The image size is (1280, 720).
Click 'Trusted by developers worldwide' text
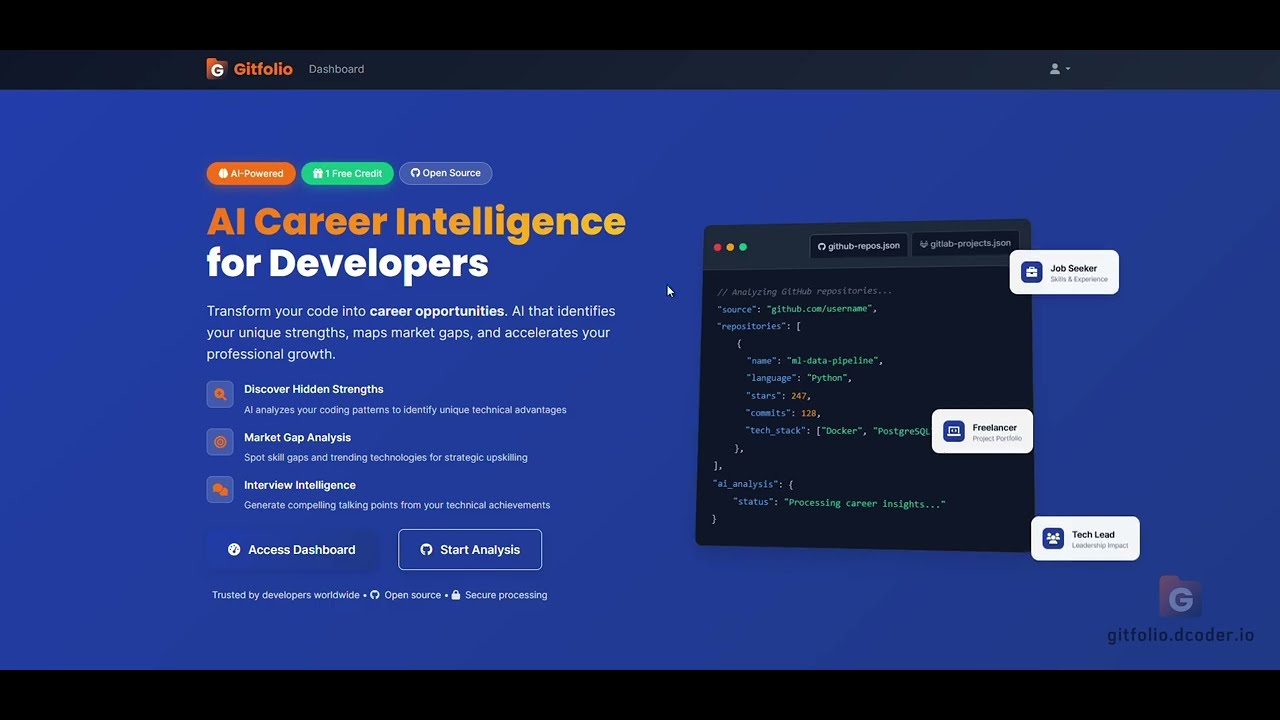pos(285,595)
